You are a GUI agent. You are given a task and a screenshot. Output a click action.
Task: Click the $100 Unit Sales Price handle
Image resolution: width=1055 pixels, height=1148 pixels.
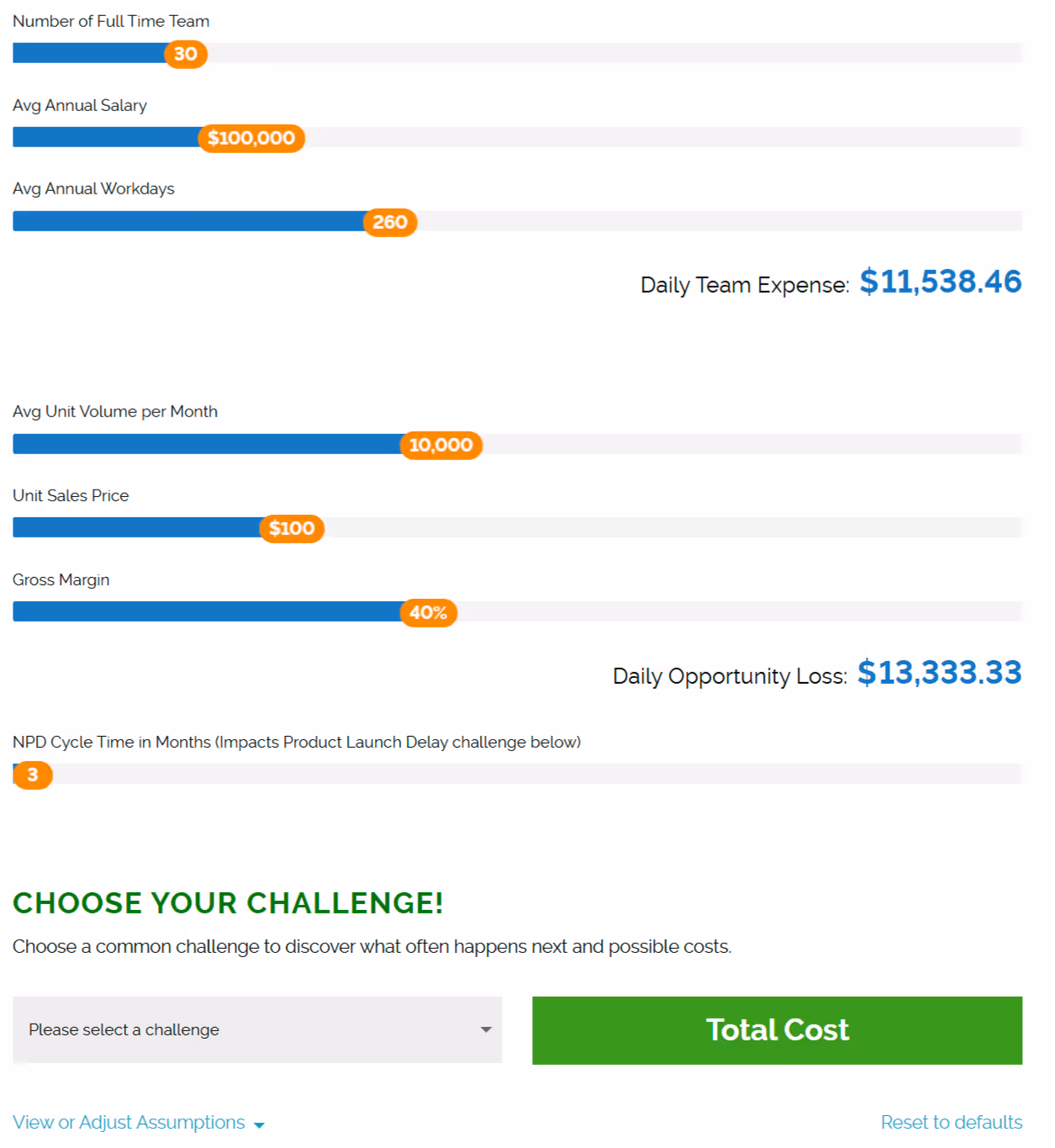(x=291, y=528)
